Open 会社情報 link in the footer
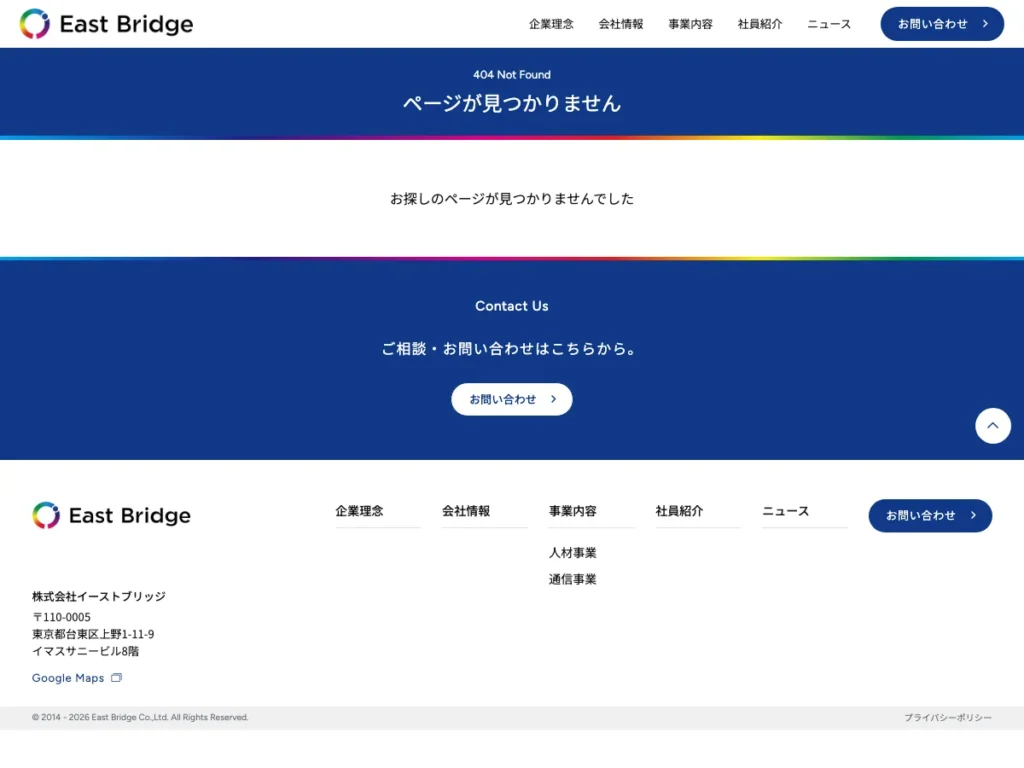The width and height of the screenshot is (1024, 768). tap(466, 511)
